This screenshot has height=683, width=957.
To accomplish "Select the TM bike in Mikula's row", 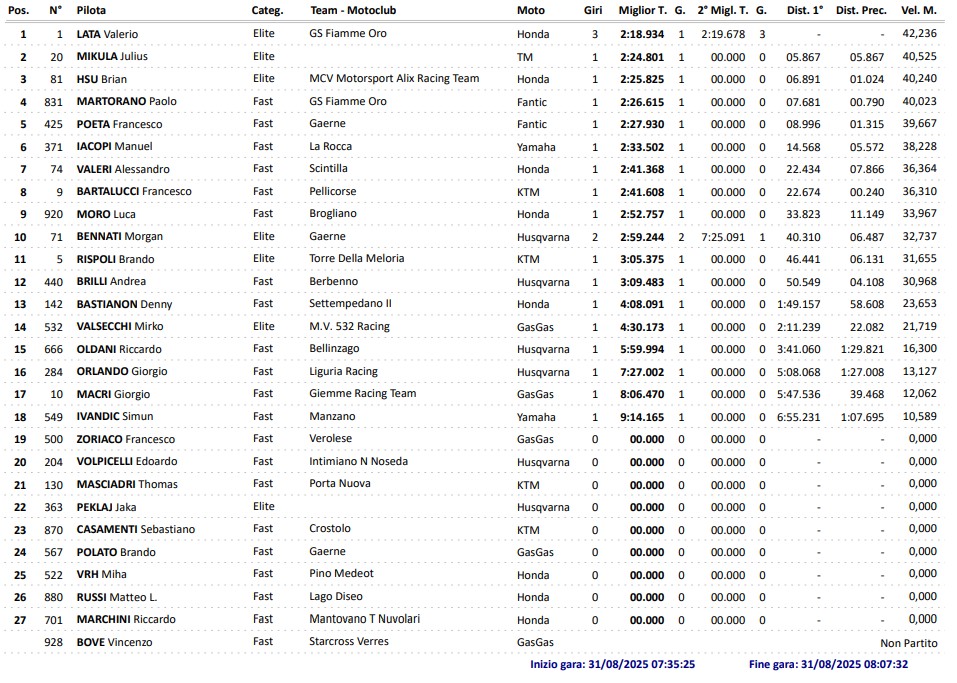I will click(525, 57).
